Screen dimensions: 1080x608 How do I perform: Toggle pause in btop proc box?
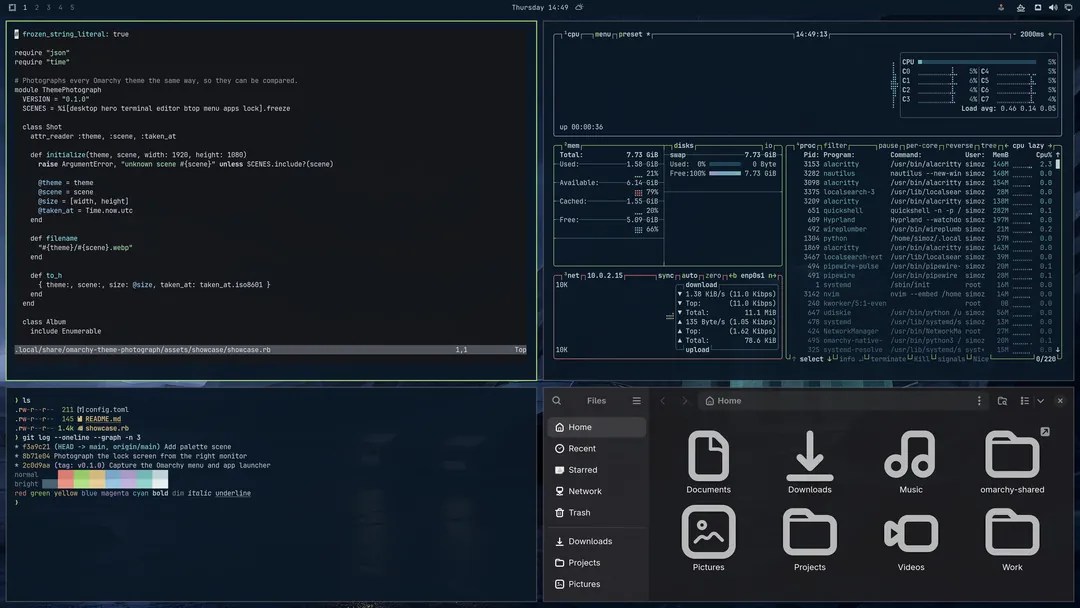tap(888, 146)
